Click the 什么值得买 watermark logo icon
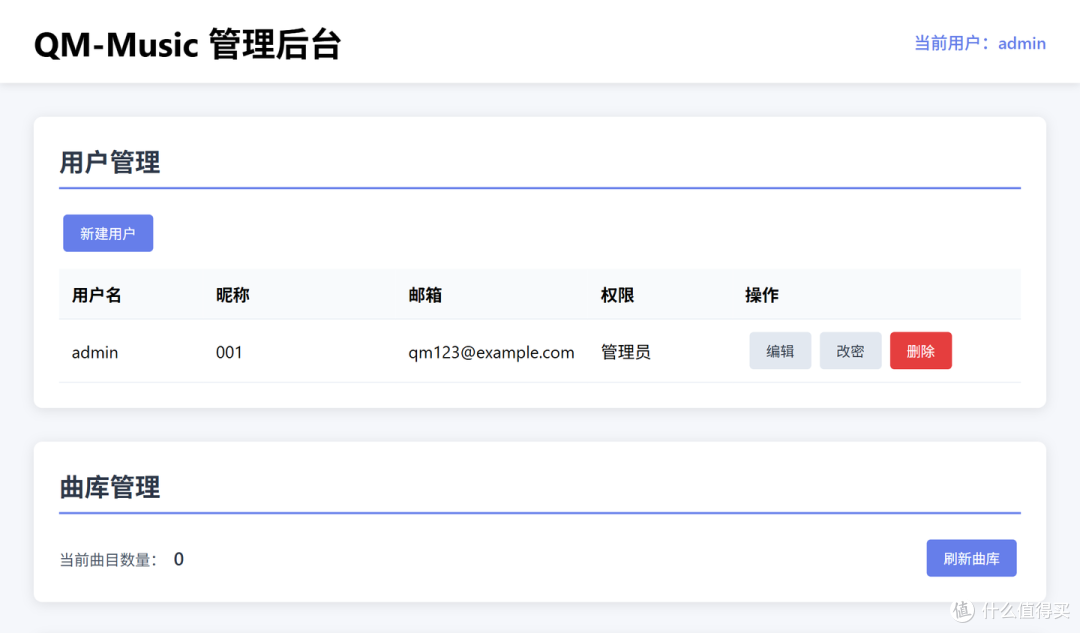The height and width of the screenshot is (633, 1080). [x=963, y=609]
